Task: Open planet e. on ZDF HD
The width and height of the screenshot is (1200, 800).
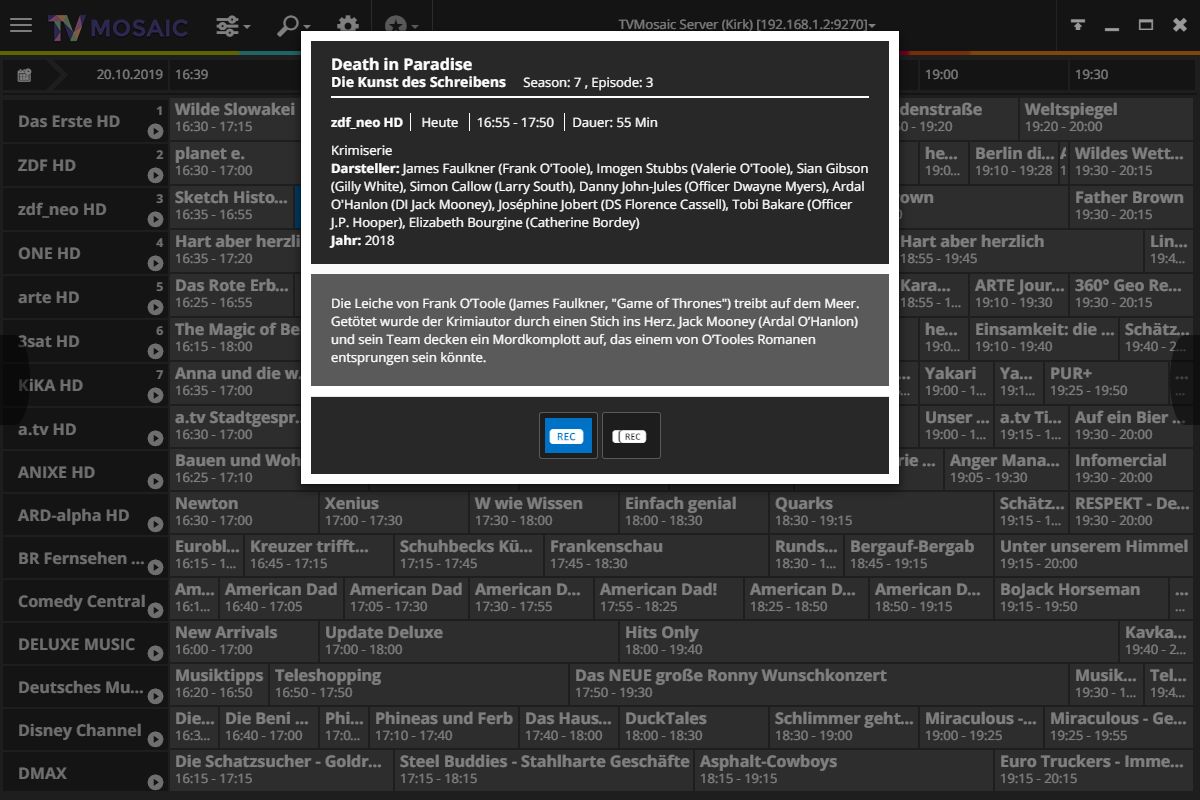Action: 235,161
